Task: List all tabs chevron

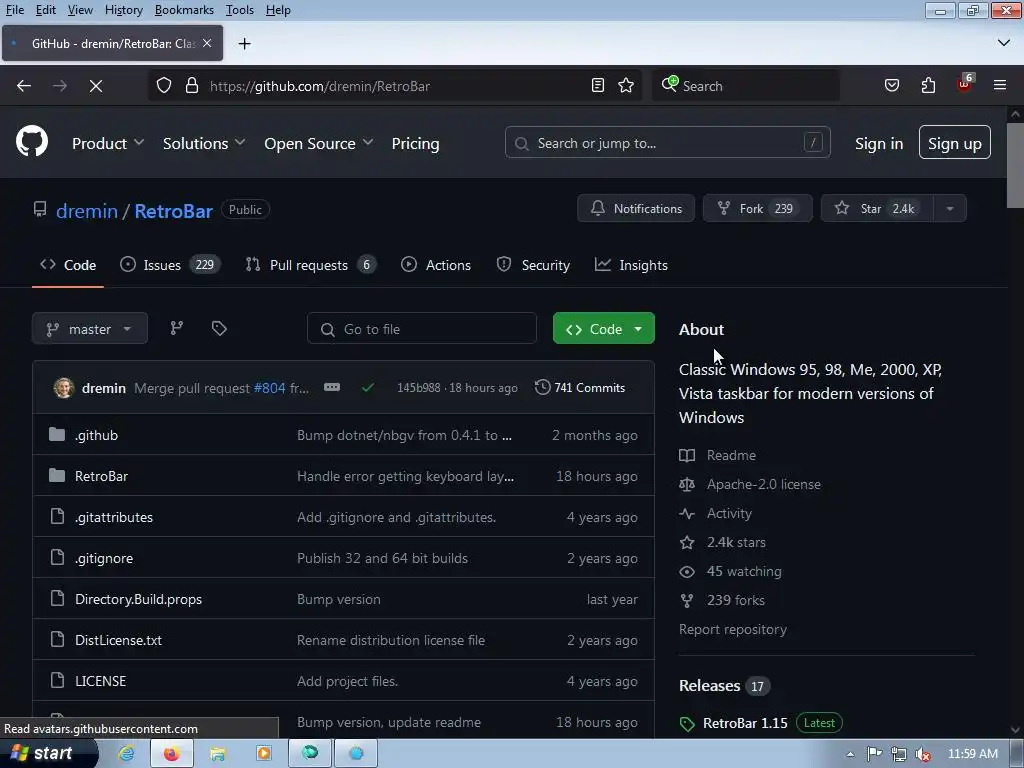Action: click(1004, 43)
